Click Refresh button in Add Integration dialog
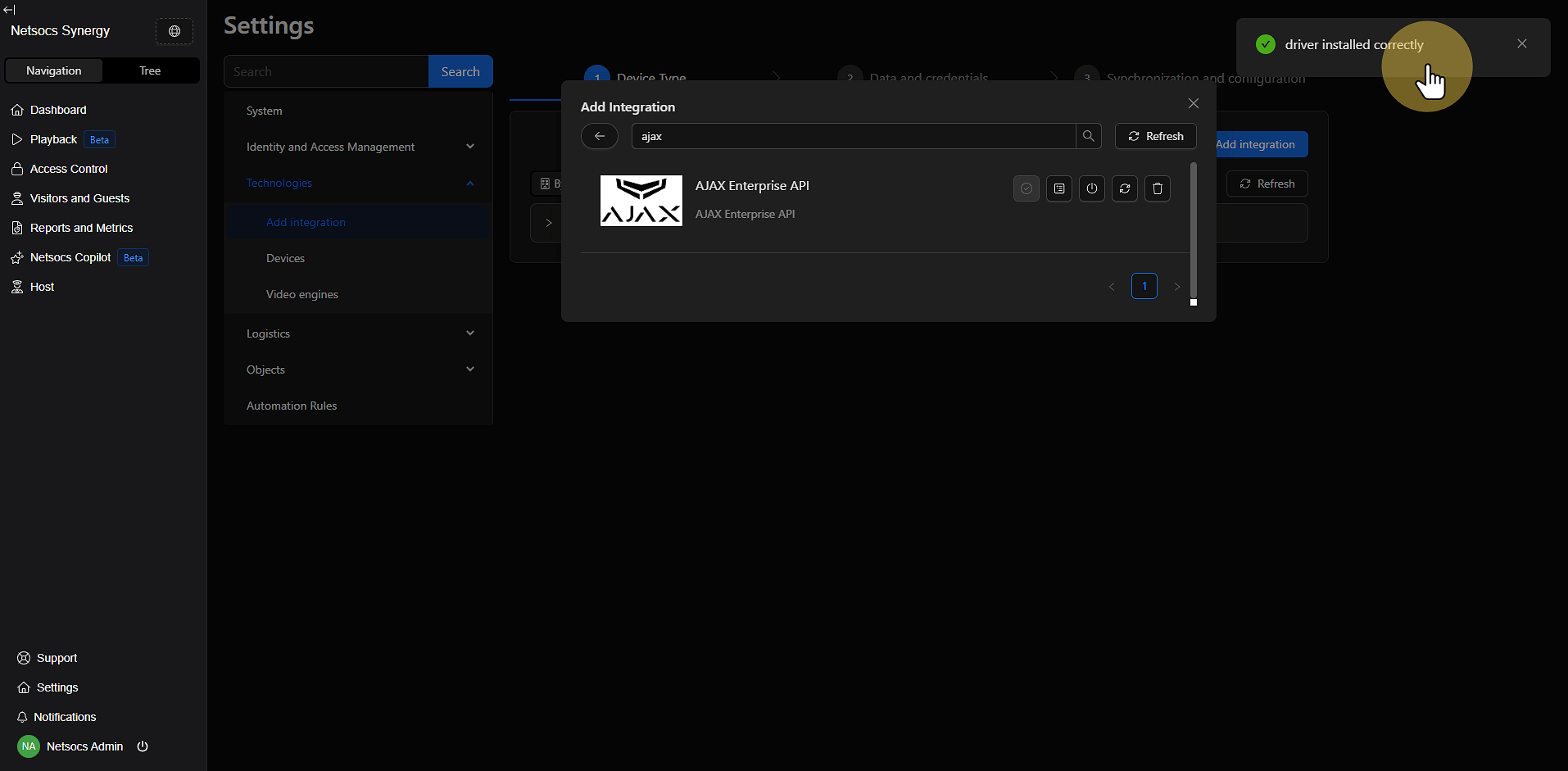 [1155, 136]
